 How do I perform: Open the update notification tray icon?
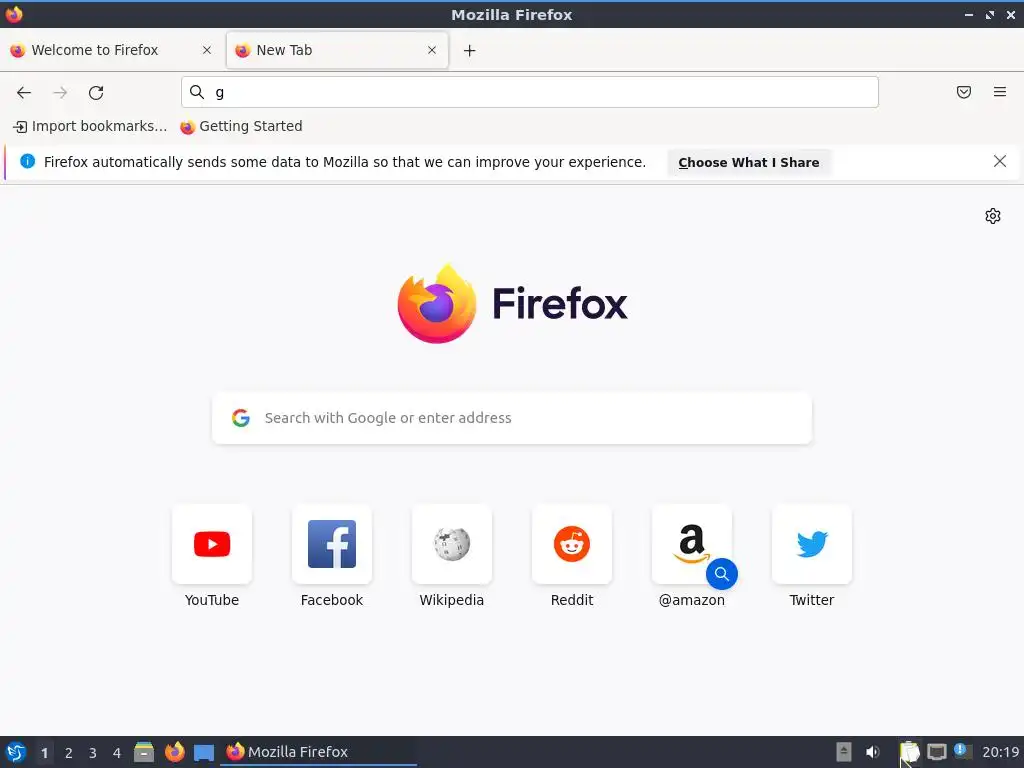(962, 752)
